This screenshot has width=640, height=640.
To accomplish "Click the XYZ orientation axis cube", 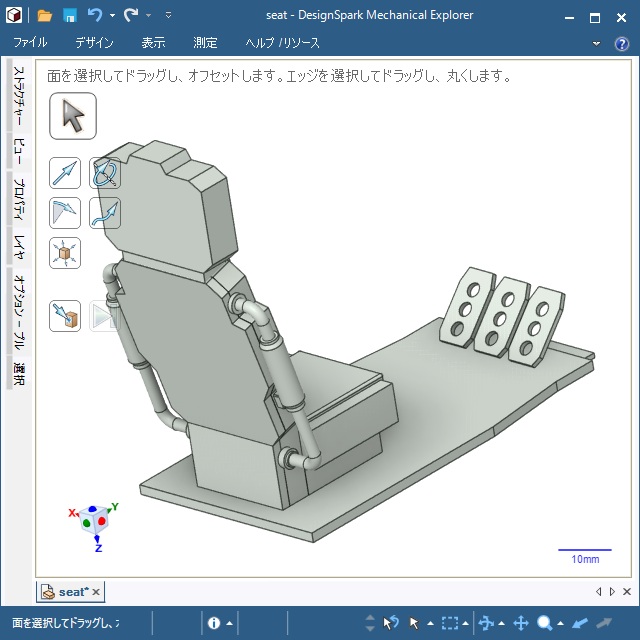I will point(96,522).
